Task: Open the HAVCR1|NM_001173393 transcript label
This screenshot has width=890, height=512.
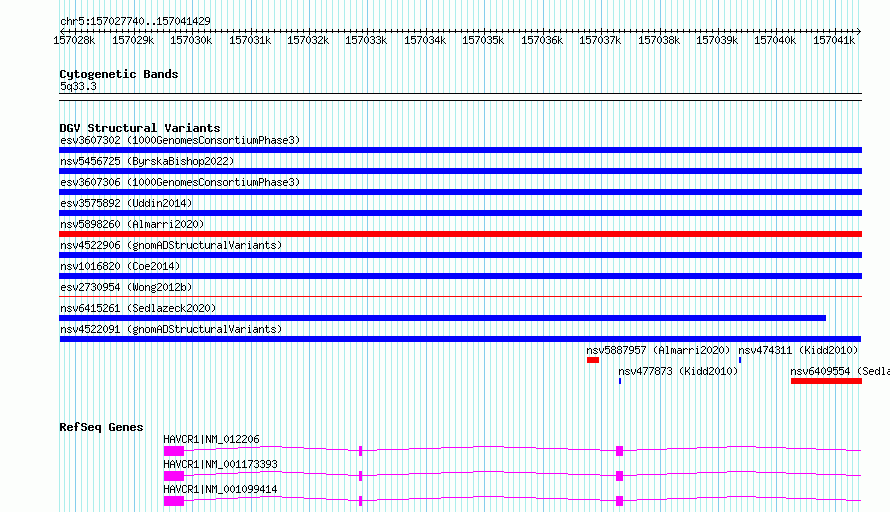Action: point(220,464)
